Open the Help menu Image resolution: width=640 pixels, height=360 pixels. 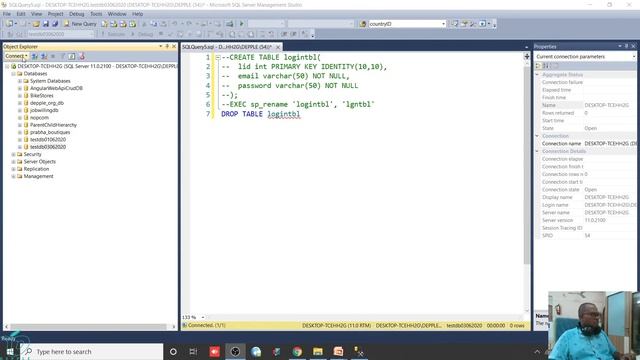point(138,14)
